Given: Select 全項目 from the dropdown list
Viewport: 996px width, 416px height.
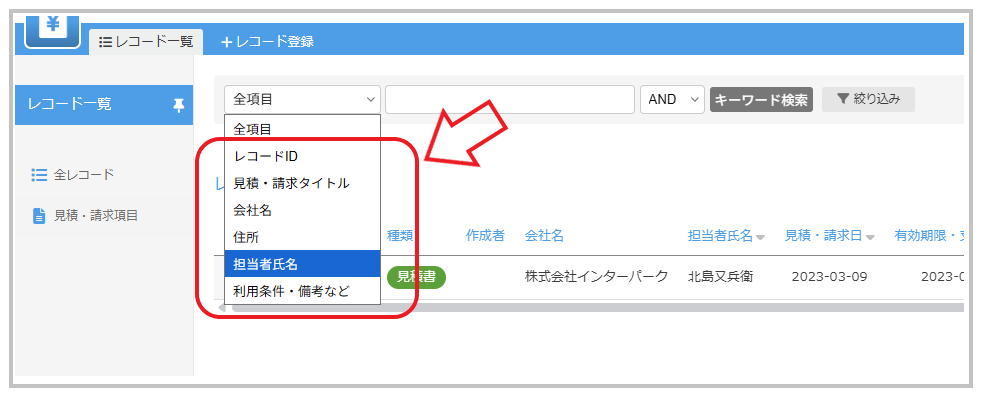Looking at the screenshot, I should click(253, 129).
